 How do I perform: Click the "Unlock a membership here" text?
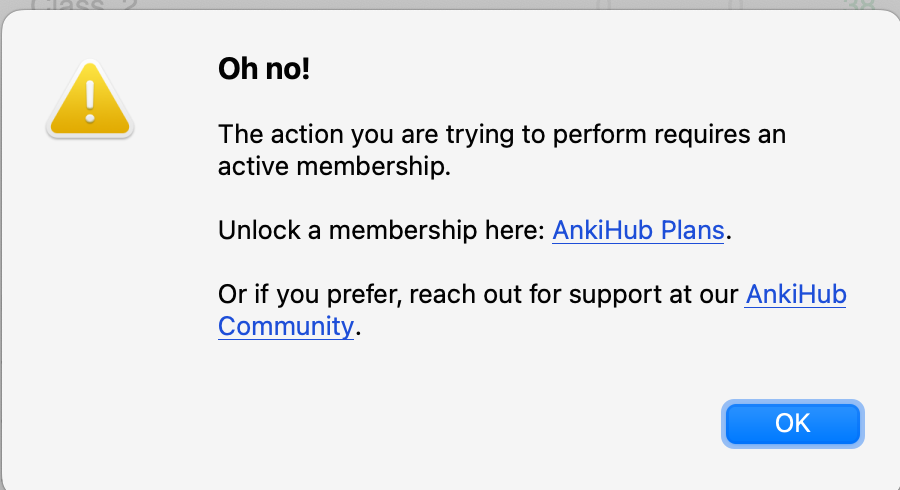point(381,230)
